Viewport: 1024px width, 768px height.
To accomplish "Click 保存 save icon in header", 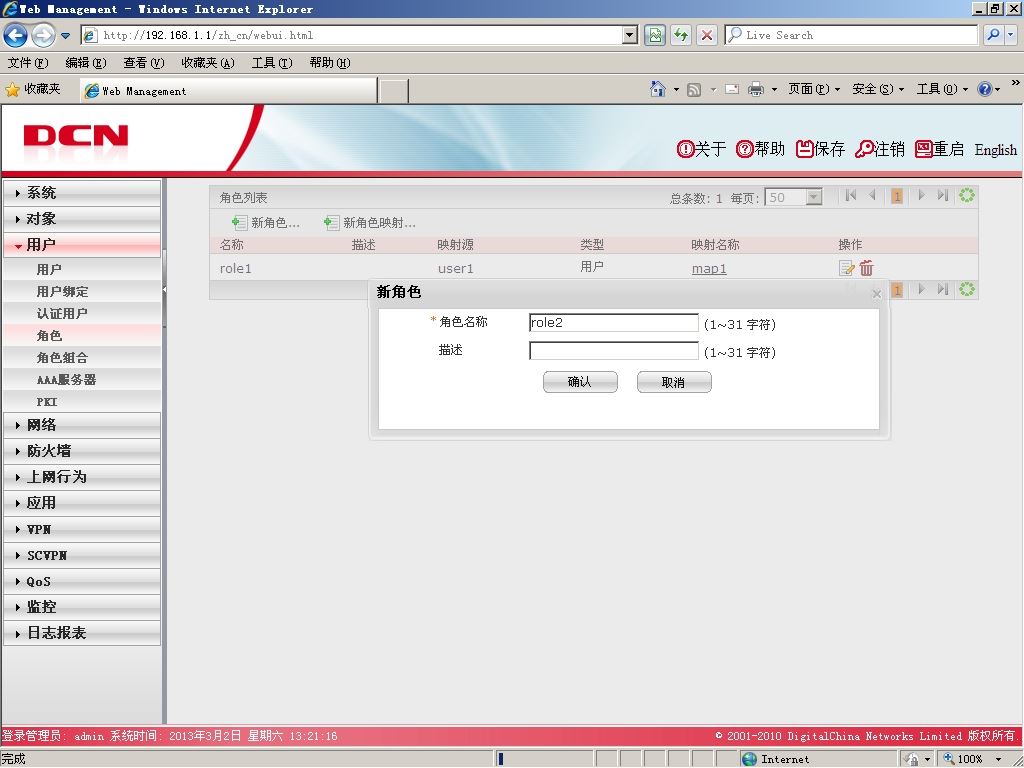I will pyautogui.click(x=820, y=149).
